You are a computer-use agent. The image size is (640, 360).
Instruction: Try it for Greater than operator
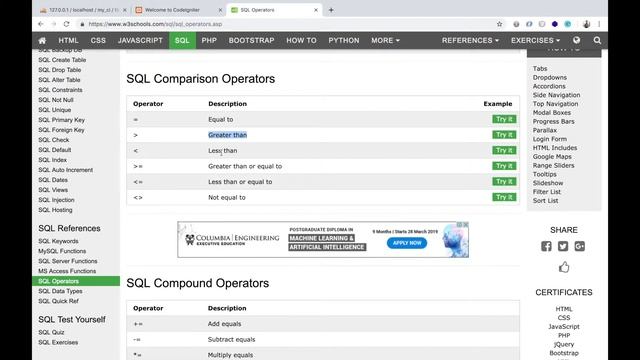(504, 135)
